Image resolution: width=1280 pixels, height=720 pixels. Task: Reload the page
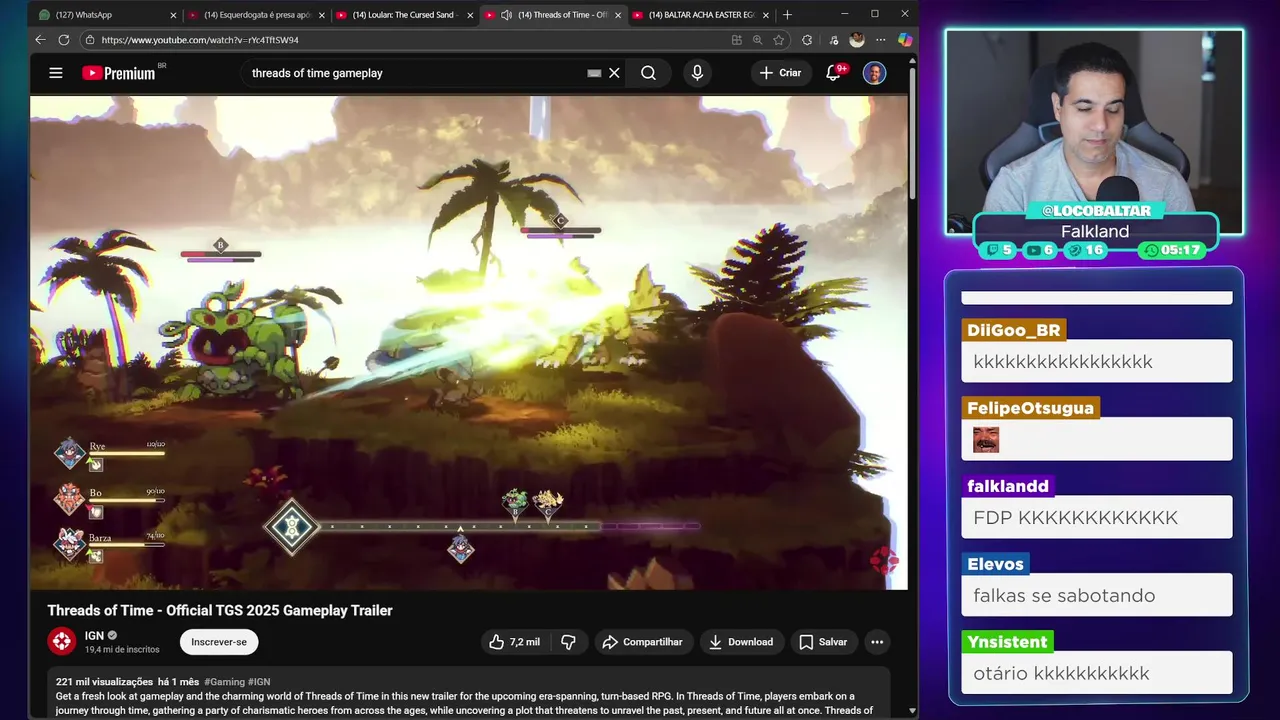click(64, 40)
